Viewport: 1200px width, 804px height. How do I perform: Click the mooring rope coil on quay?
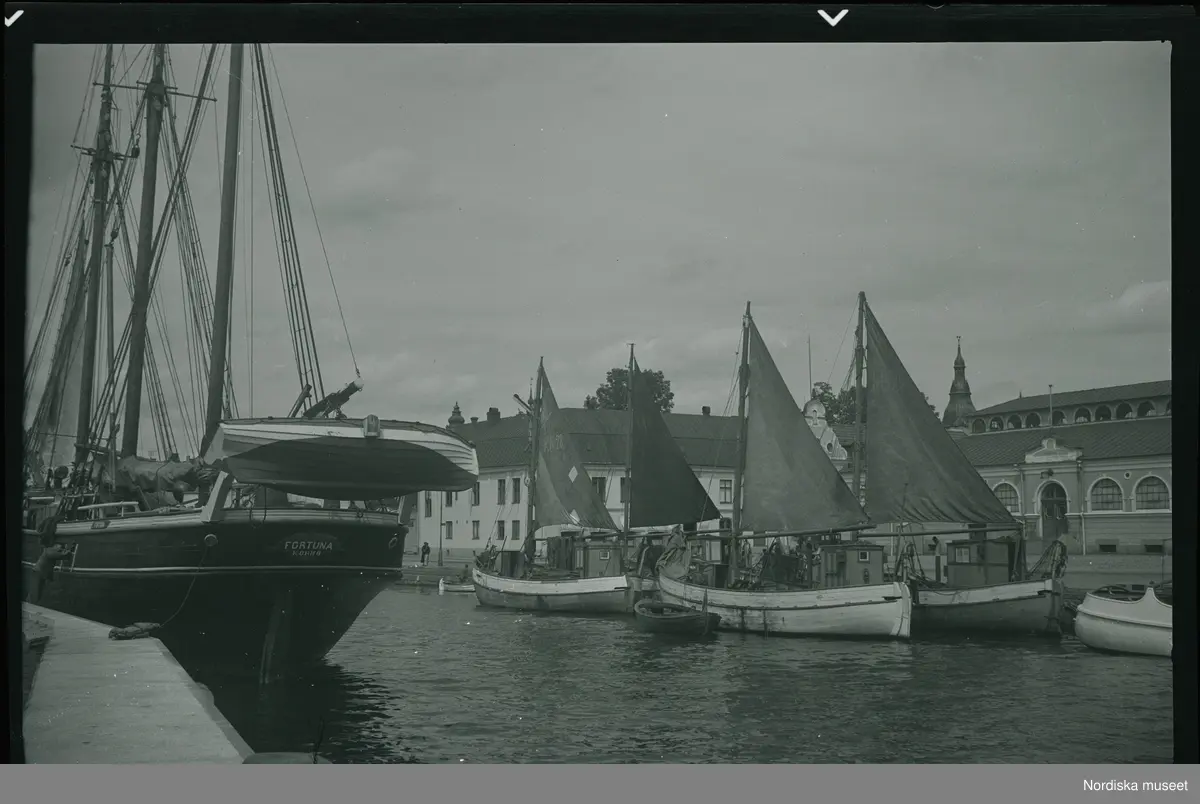134,631
